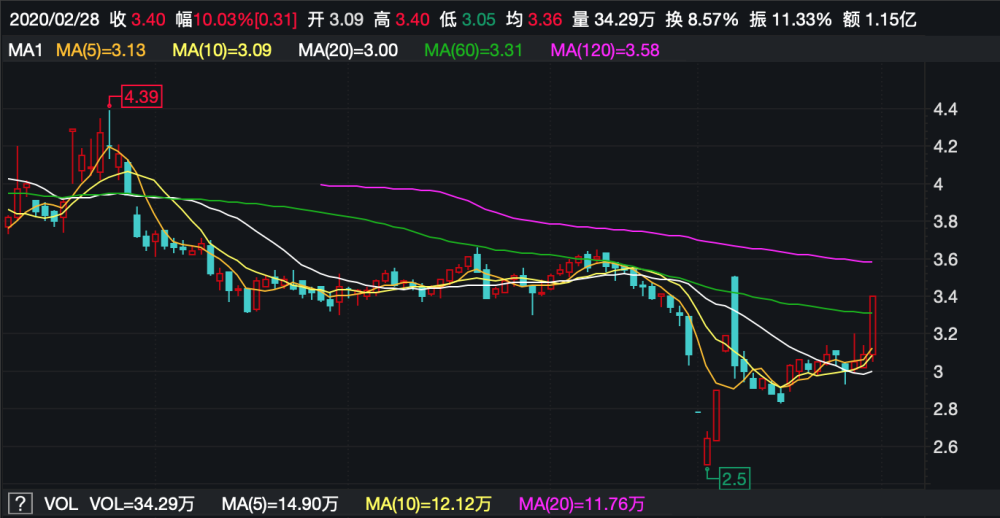Open the question mark help icon beside VOL
The width and height of the screenshot is (1000, 518).
coord(21,503)
